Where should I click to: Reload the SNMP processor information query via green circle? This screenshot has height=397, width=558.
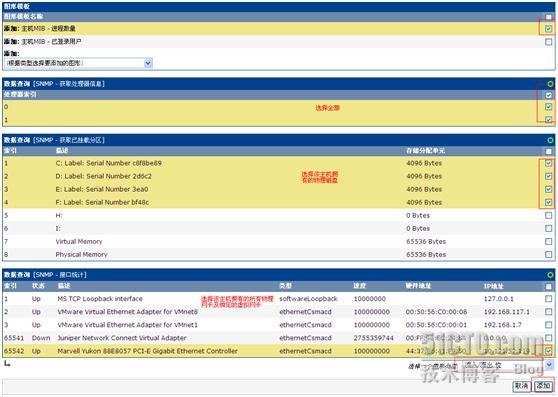coord(550,84)
